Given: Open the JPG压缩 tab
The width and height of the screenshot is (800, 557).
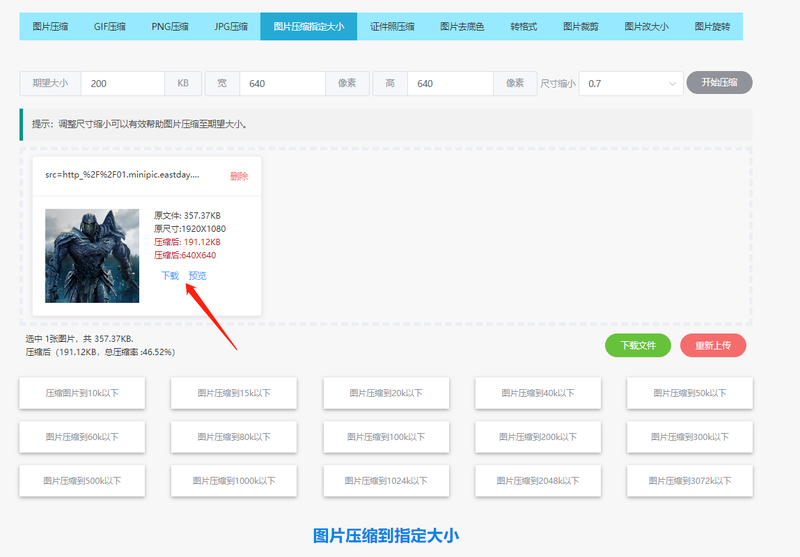Looking at the screenshot, I should point(231,27).
